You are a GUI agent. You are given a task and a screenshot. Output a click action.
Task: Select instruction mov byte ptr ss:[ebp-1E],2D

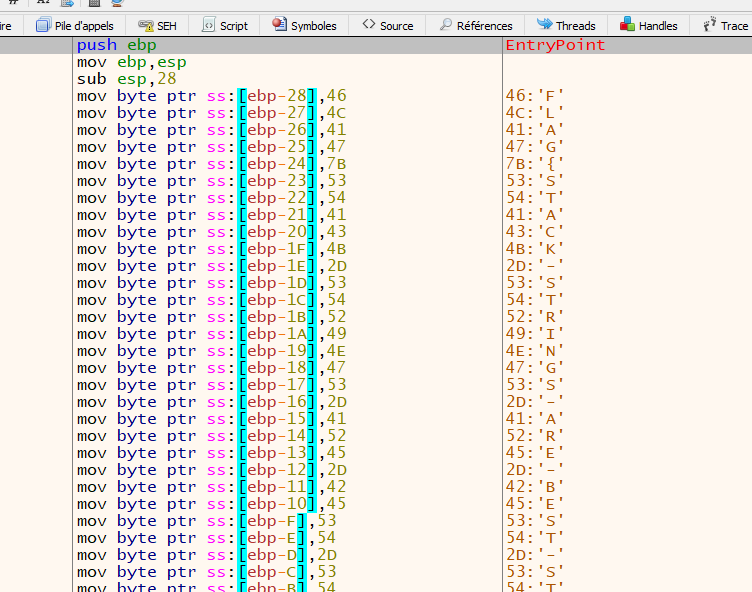(212, 266)
